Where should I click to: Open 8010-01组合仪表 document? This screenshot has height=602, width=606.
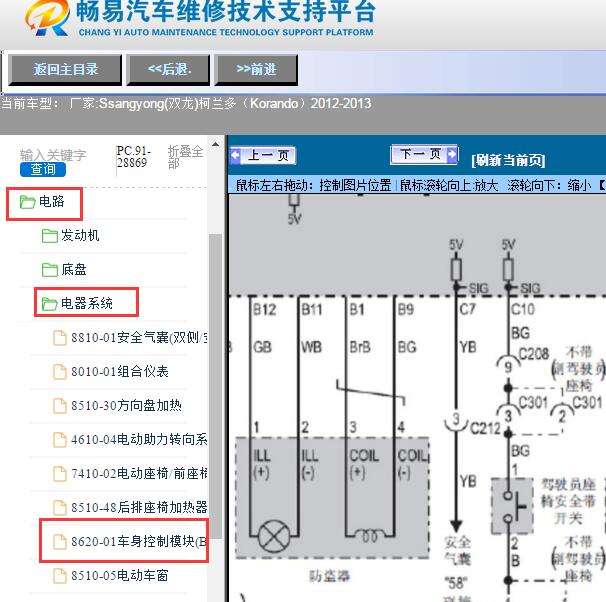120,371
